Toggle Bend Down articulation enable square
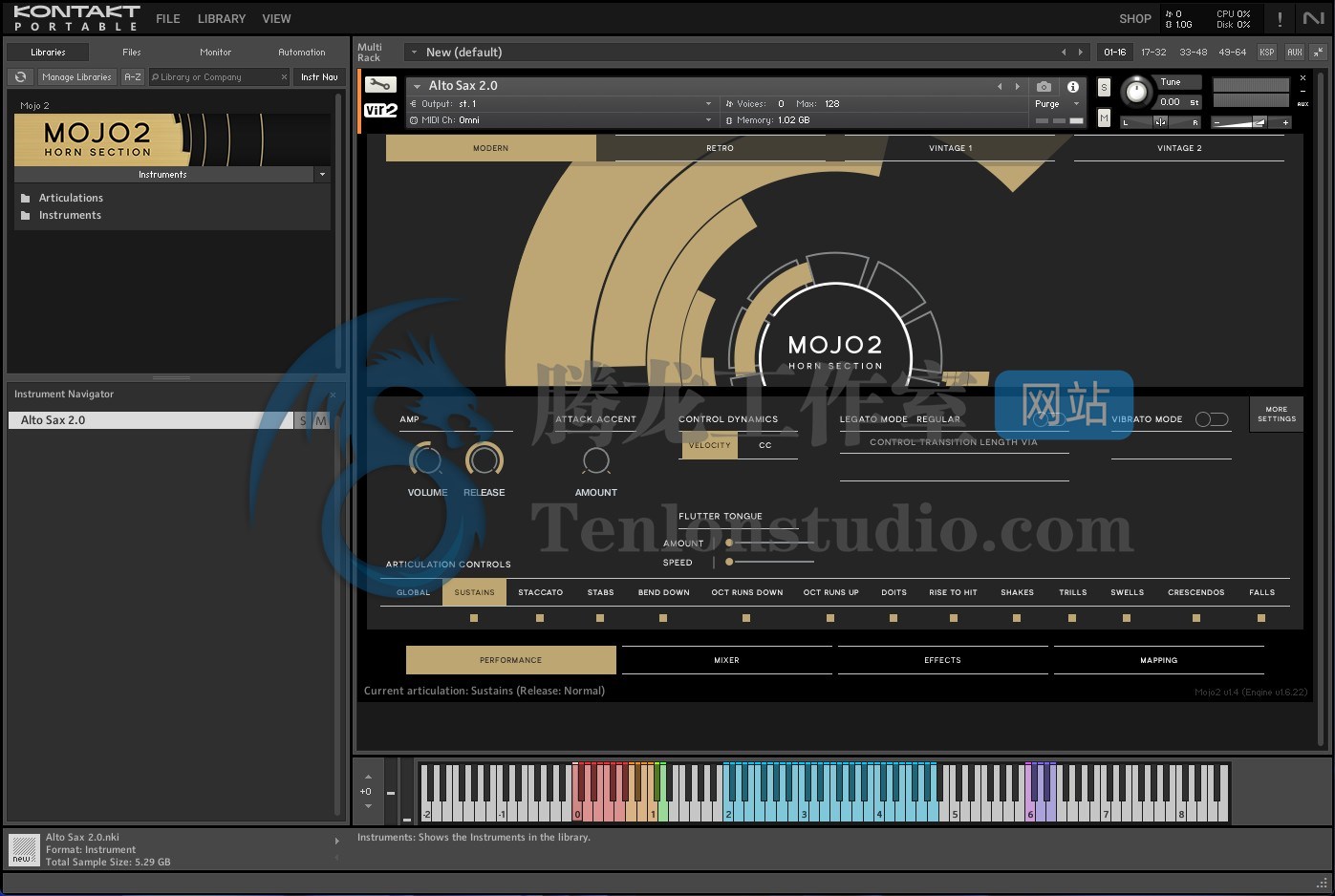Image resolution: width=1335 pixels, height=896 pixels. pyautogui.click(x=663, y=618)
